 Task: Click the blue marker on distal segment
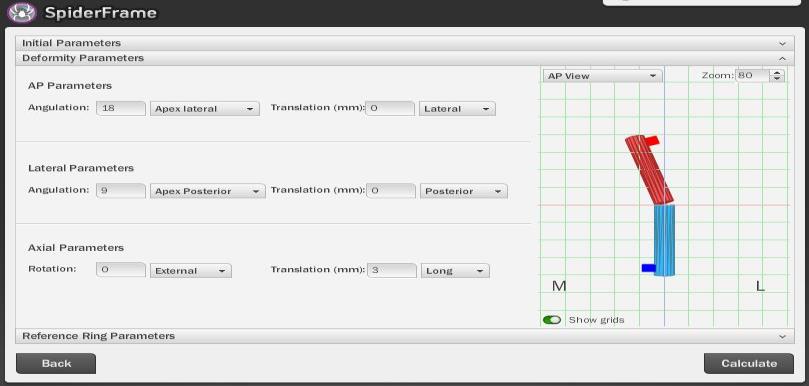click(x=649, y=268)
